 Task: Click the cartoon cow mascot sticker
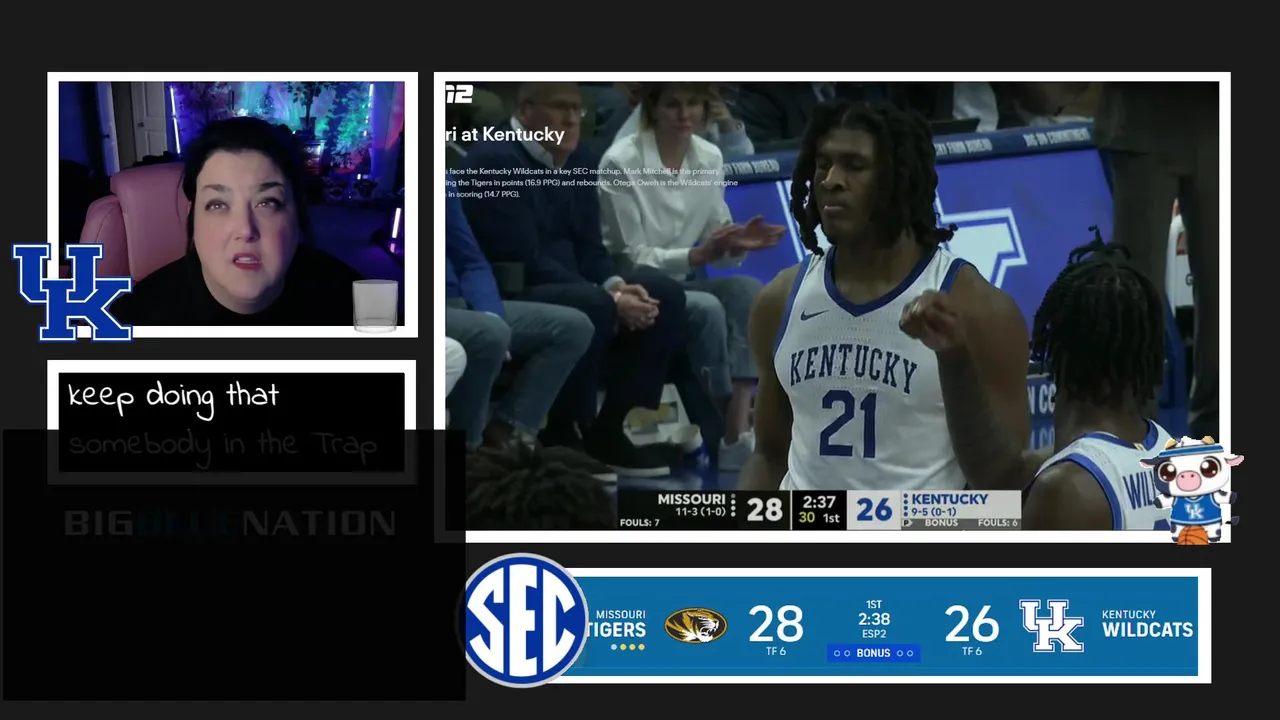(x=1191, y=490)
